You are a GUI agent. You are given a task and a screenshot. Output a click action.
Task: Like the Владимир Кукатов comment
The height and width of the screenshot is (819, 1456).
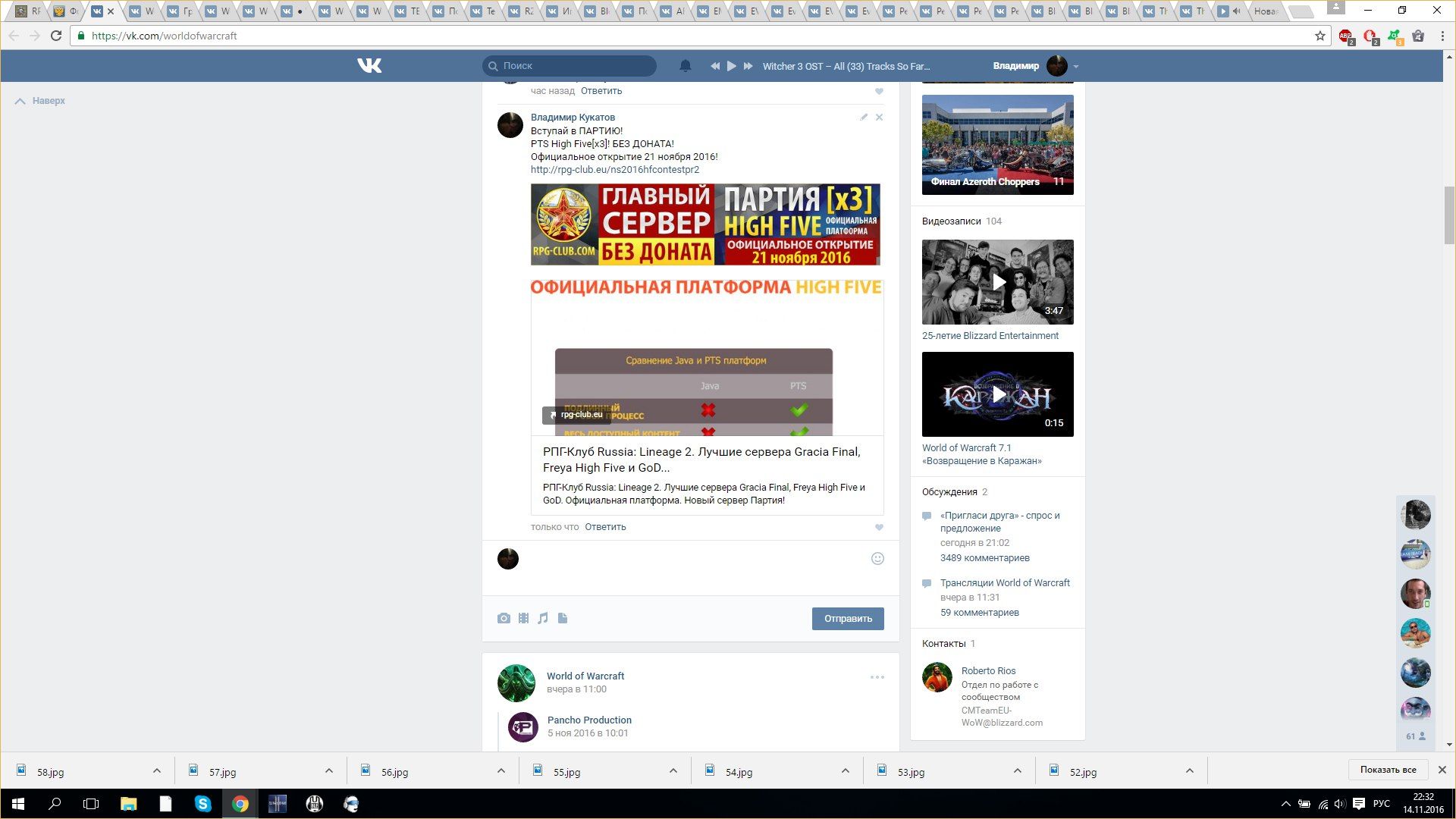[x=879, y=527]
